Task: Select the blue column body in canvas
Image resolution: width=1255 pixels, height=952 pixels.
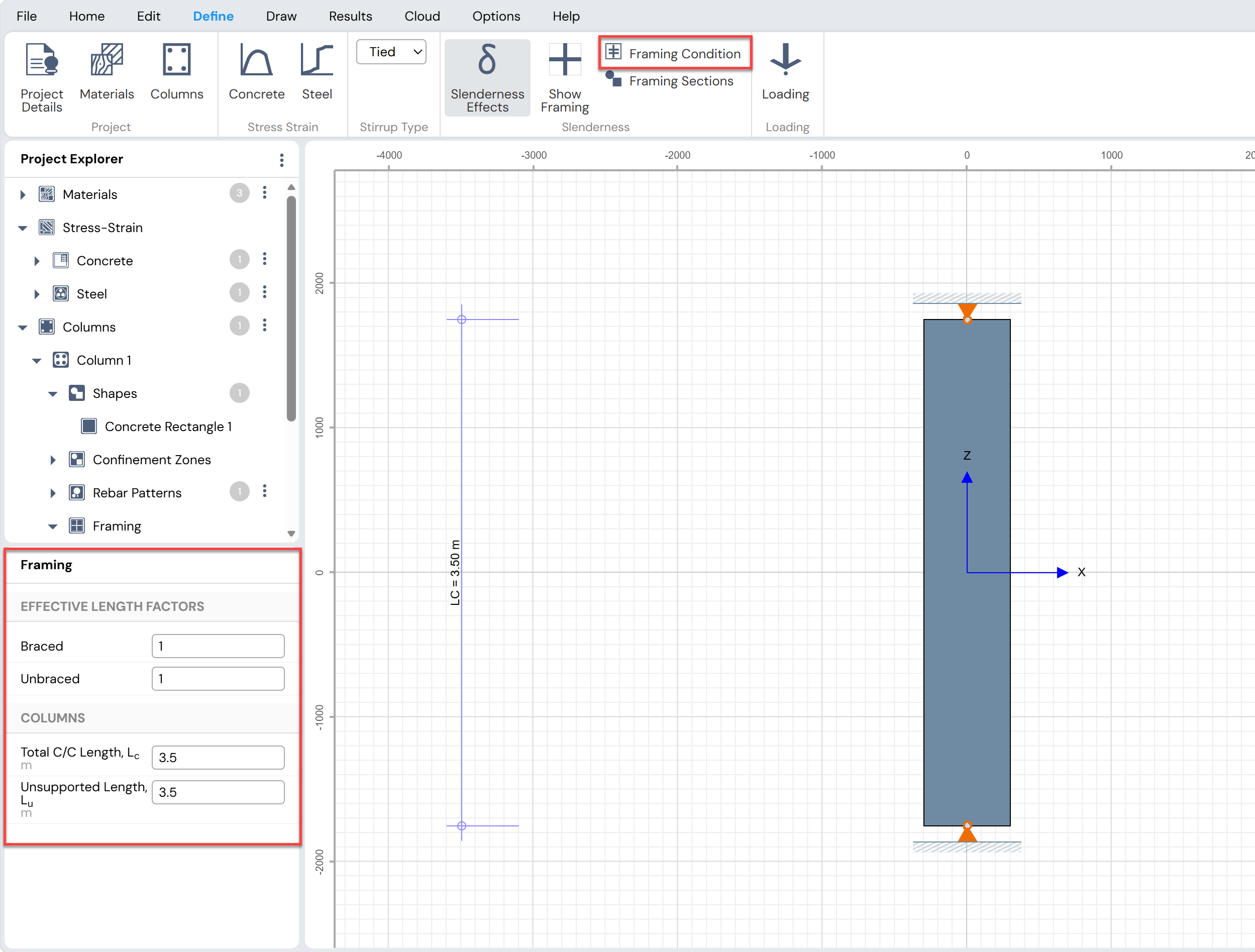Action: [967, 573]
